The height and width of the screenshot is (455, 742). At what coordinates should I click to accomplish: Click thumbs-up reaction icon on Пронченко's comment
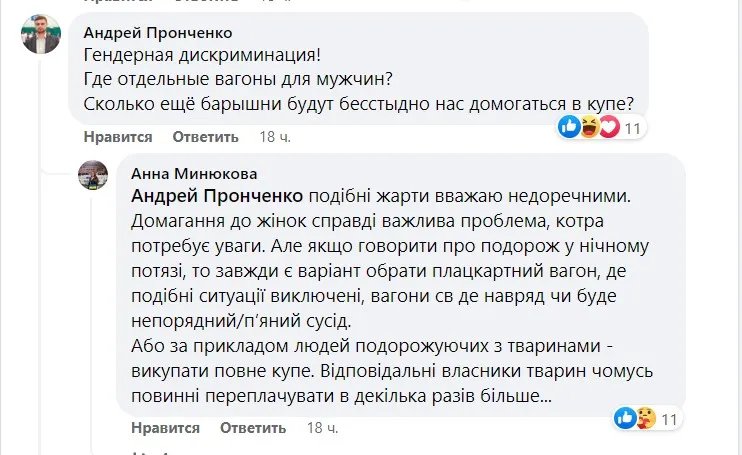pyautogui.click(x=569, y=127)
